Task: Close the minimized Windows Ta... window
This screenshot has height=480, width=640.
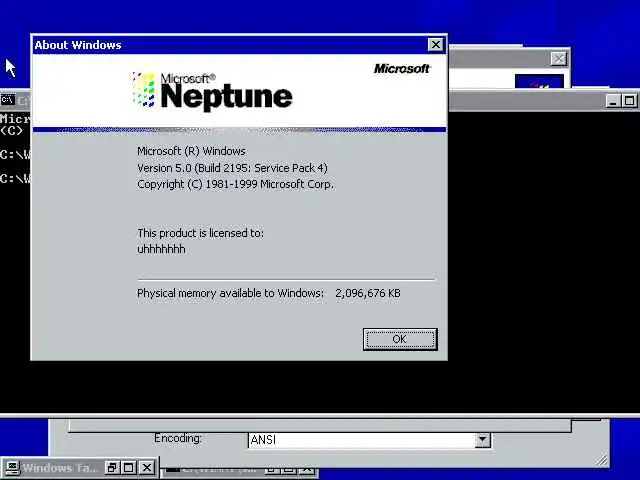Action: (x=147, y=467)
